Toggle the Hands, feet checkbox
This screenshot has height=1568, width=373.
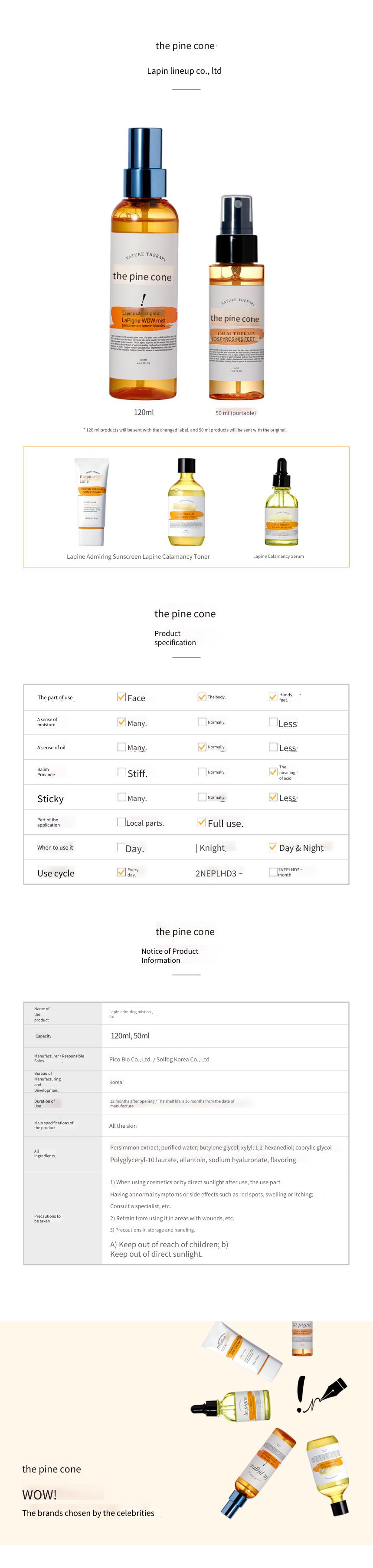[x=273, y=697]
